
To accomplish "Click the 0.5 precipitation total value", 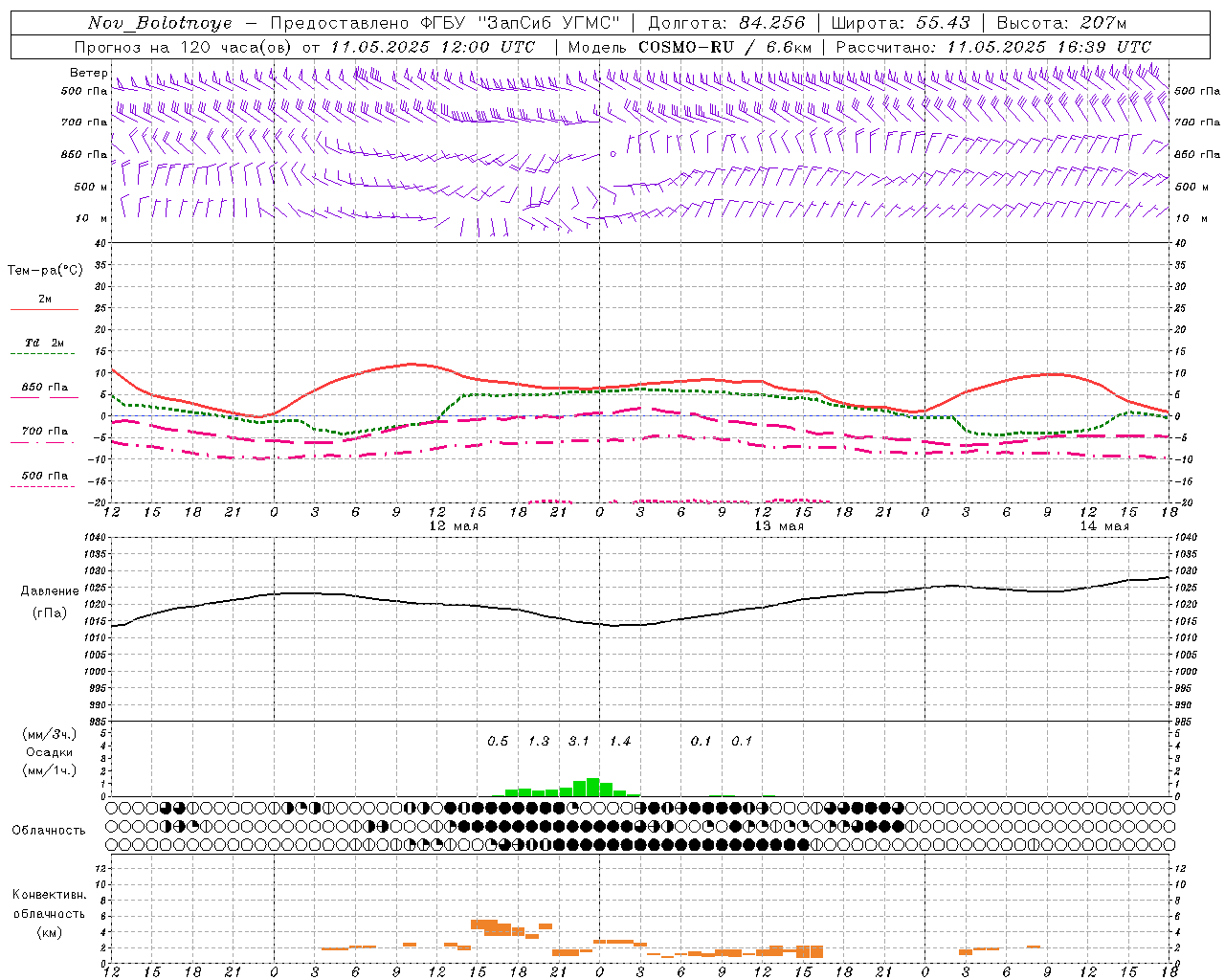I will pos(498,742).
